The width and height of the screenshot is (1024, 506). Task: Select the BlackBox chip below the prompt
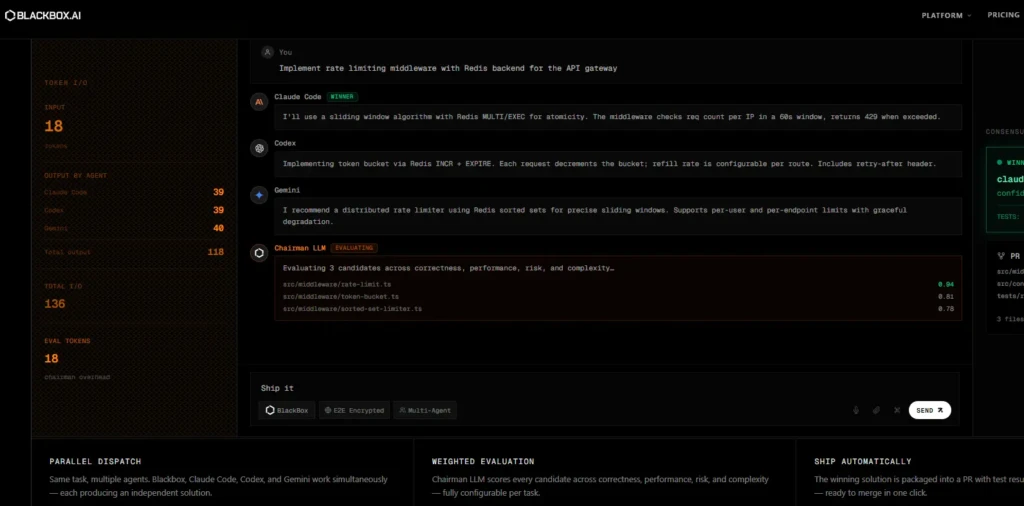coord(287,410)
